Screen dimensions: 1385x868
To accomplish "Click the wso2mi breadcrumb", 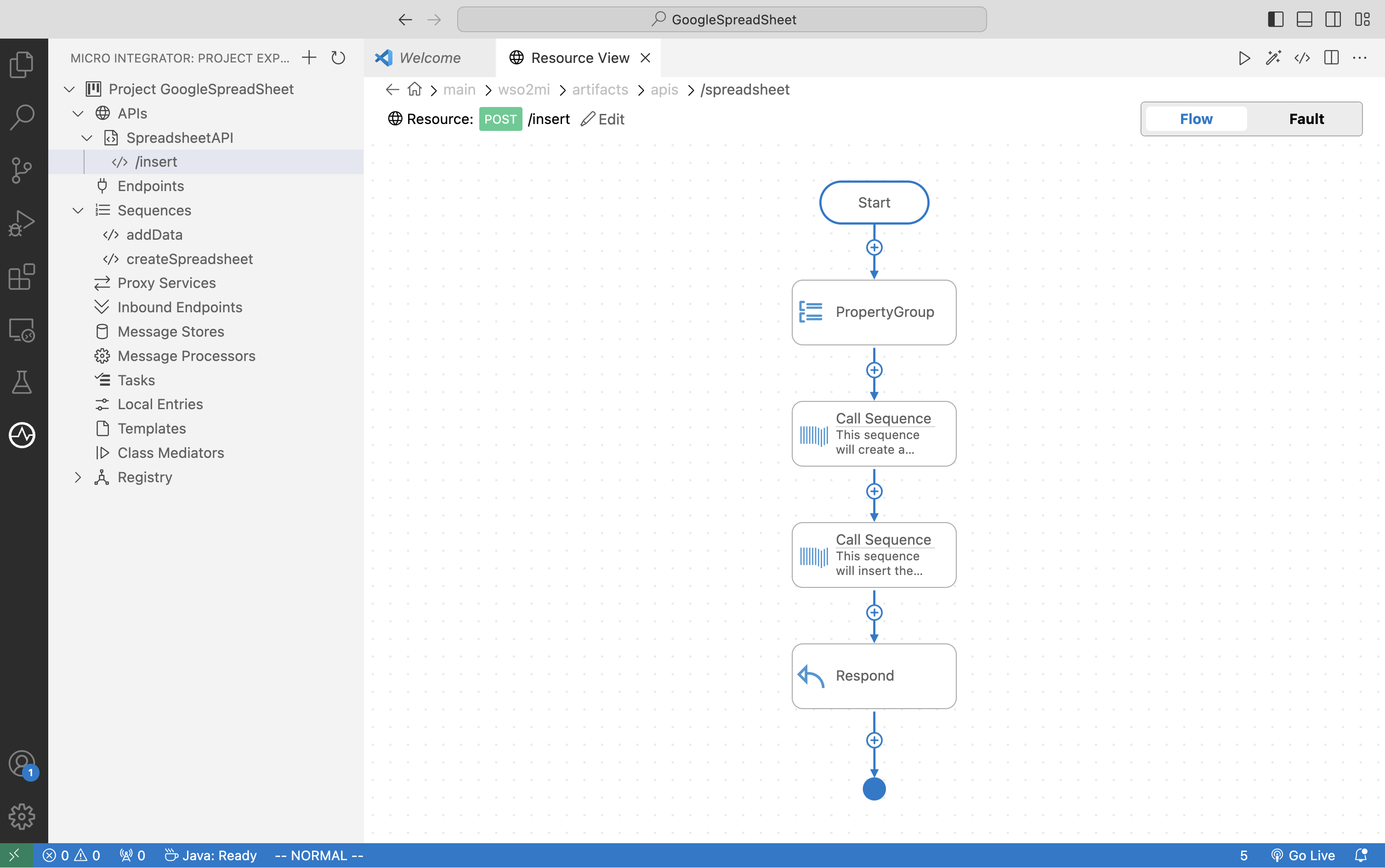I will [523, 90].
